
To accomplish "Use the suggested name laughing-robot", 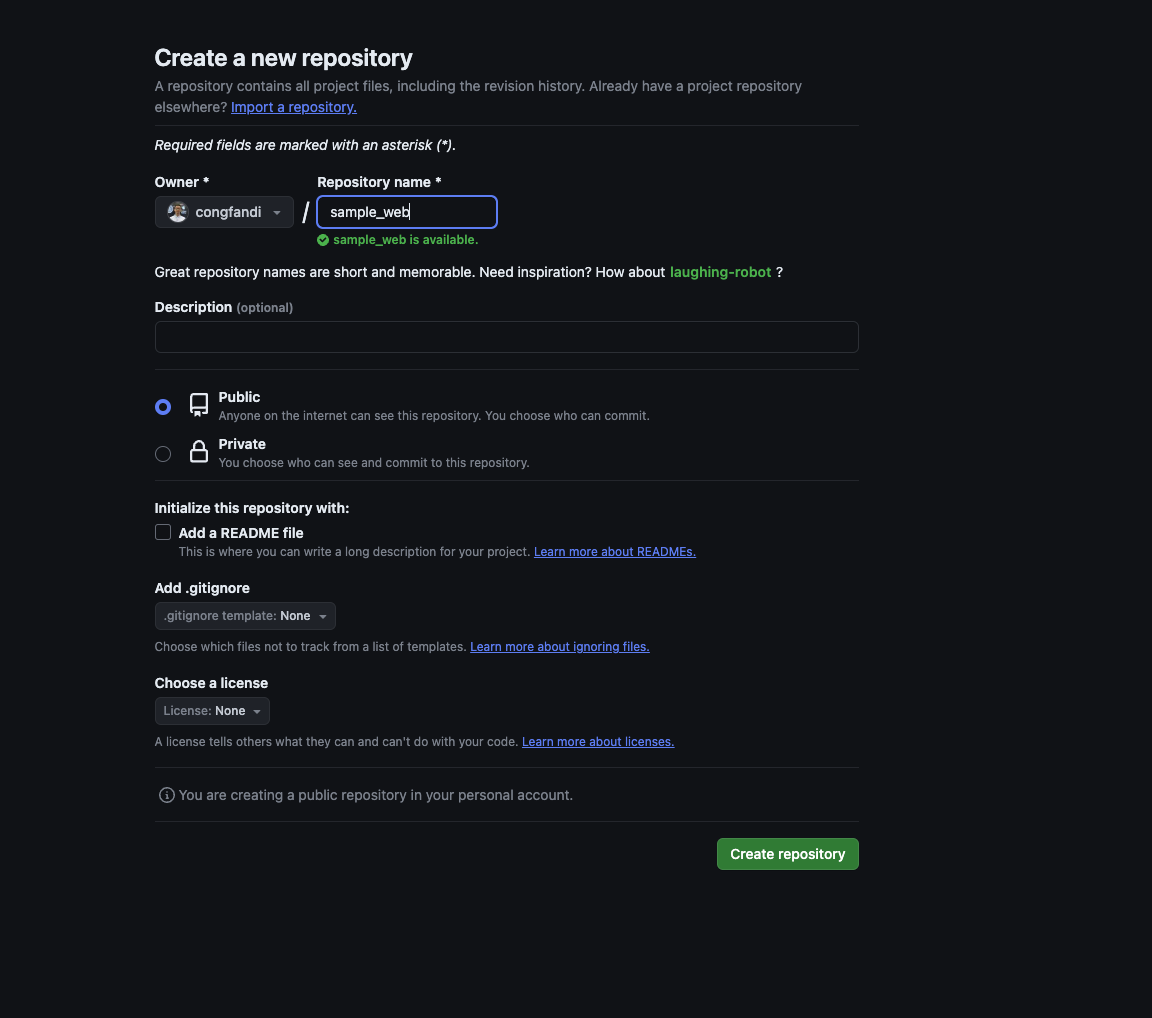I will click(x=720, y=272).
